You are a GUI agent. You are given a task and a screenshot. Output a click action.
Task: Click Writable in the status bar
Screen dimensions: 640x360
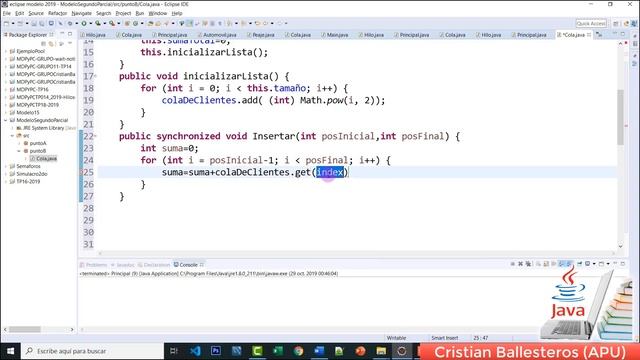(396, 338)
